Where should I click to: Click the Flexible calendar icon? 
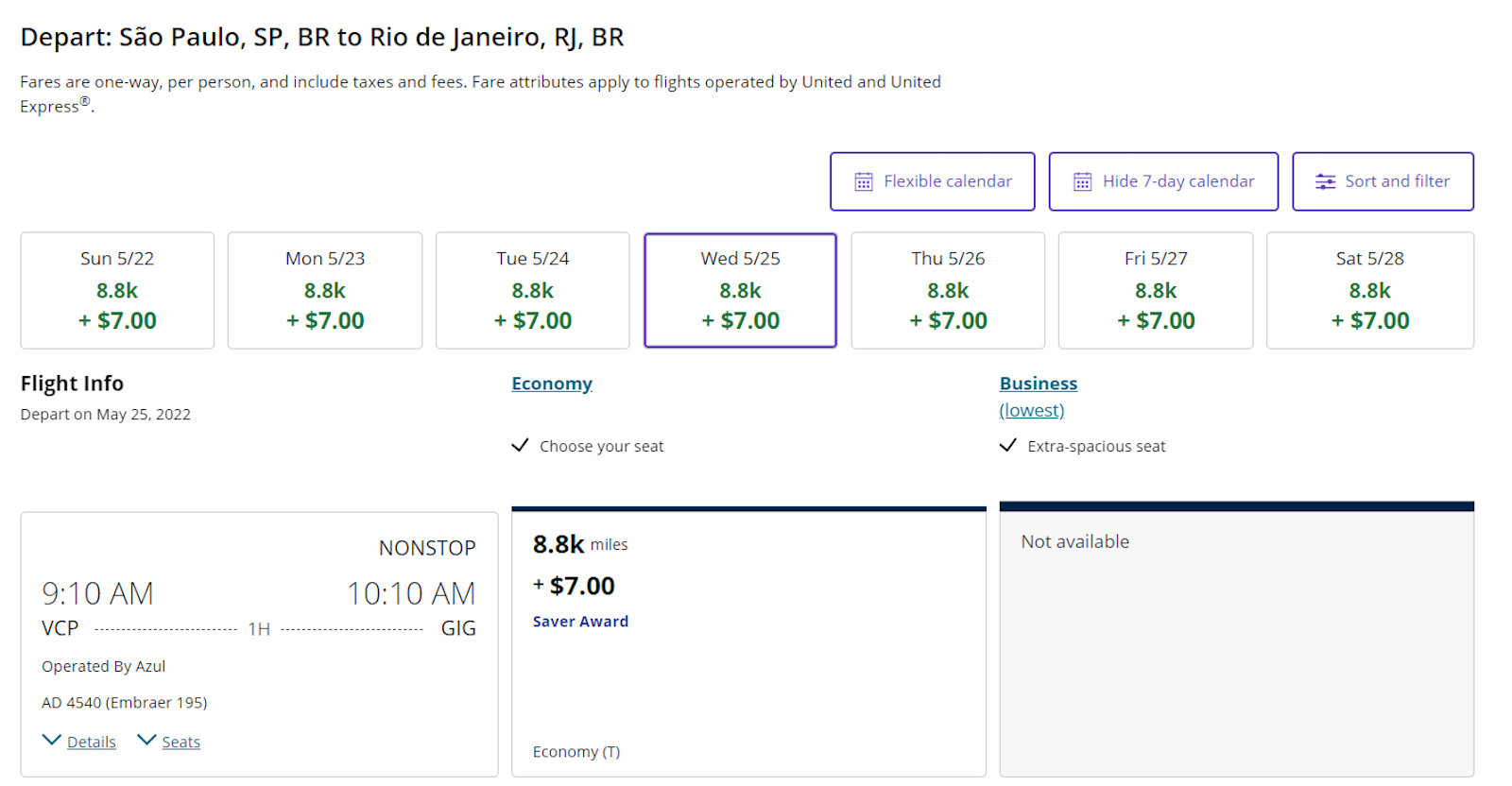click(863, 181)
